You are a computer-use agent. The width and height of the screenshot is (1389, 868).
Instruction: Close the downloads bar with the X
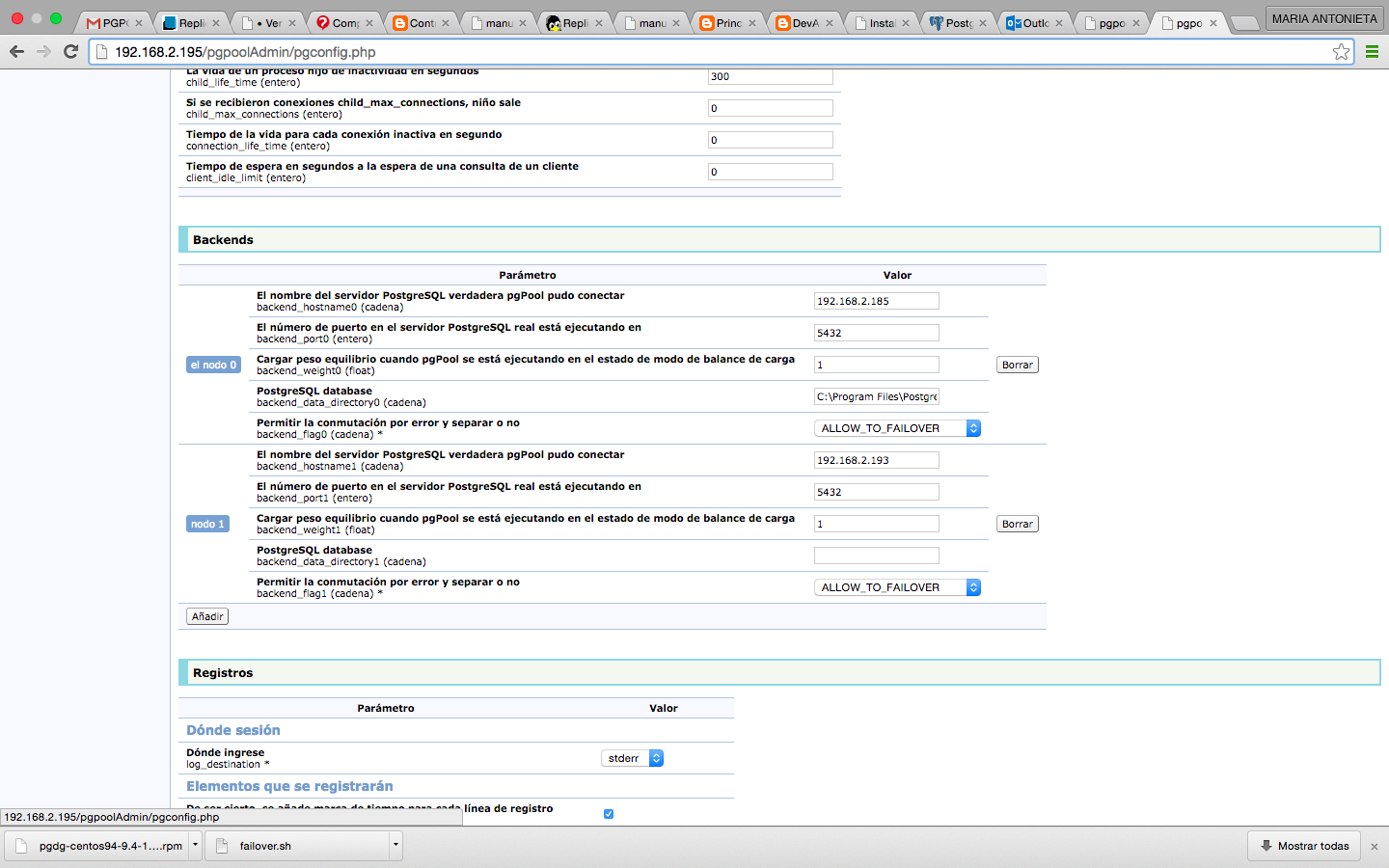pyautogui.click(x=1375, y=847)
